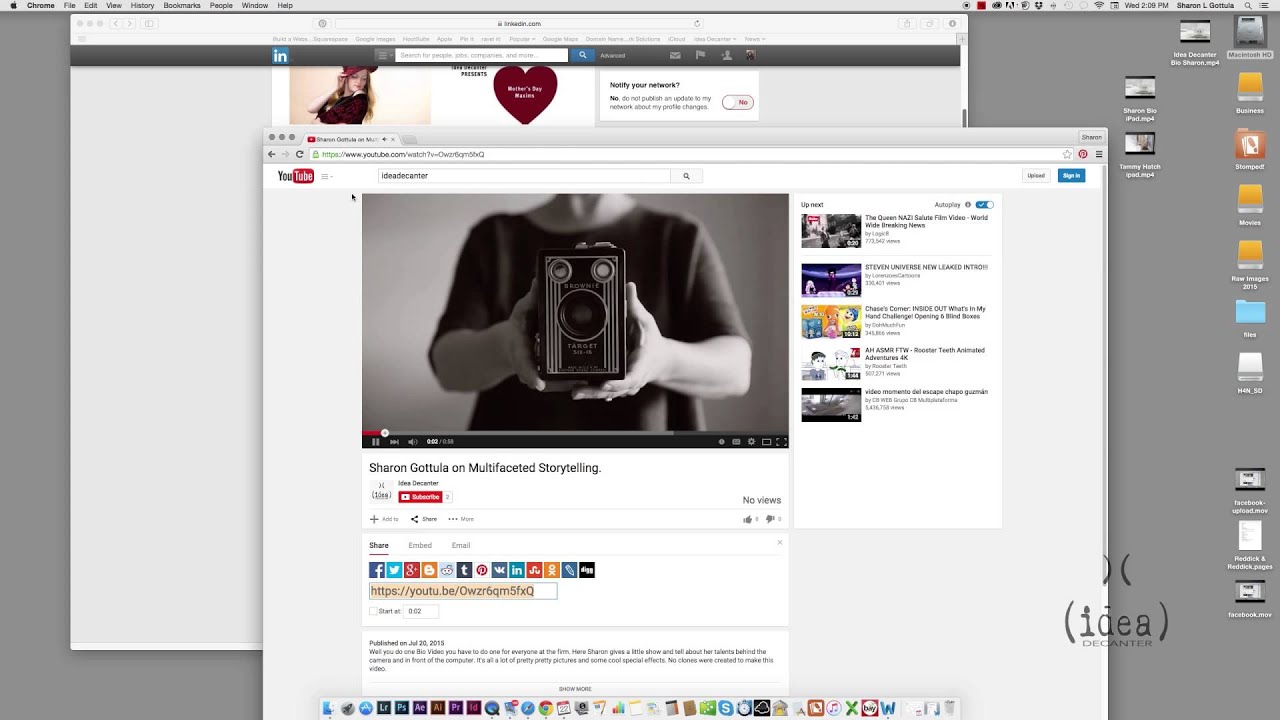Seek using the video progress bar

click(x=575, y=433)
